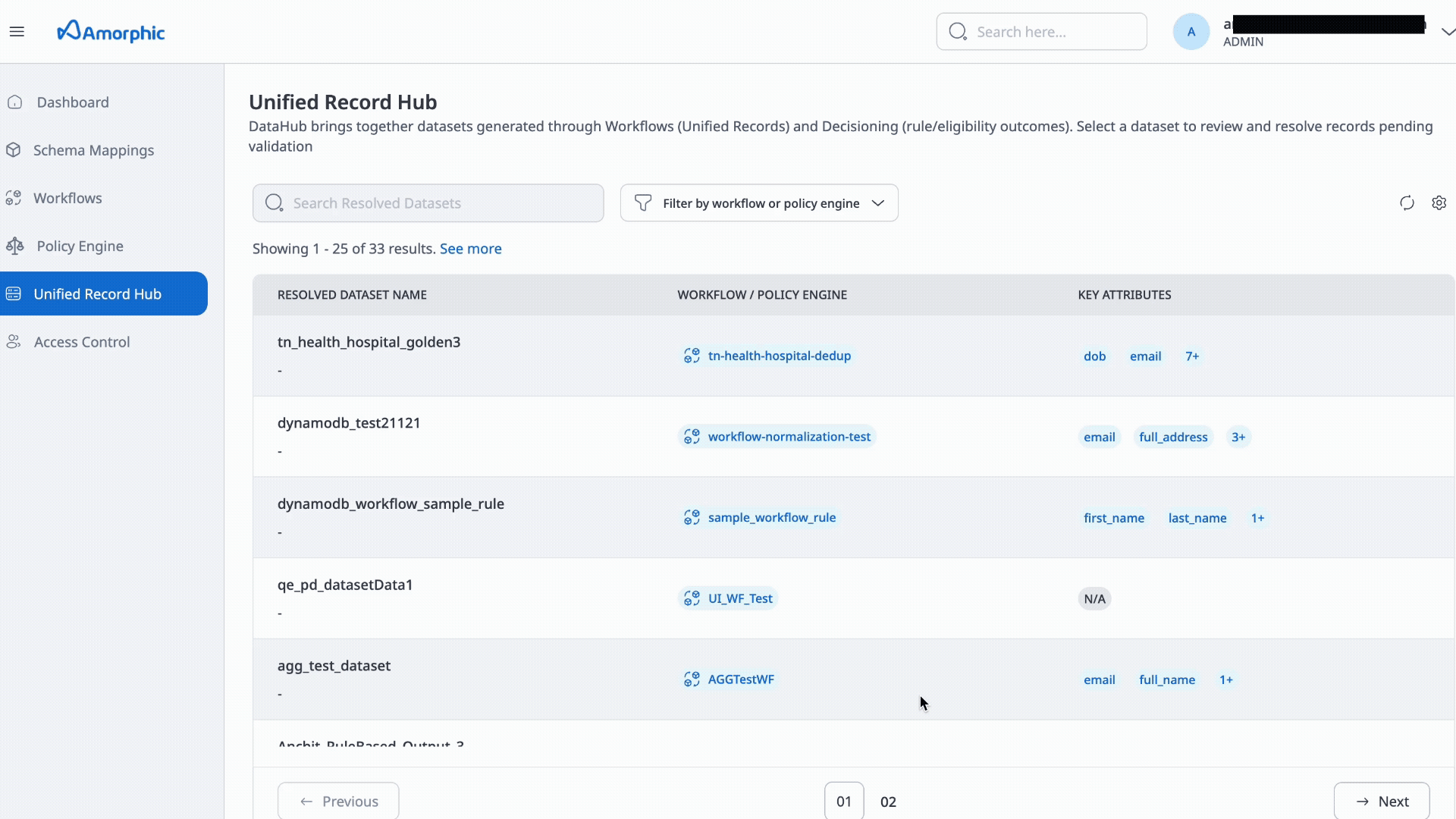
Task: Open the sample_workflow_rule workflow link
Action: coord(772,517)
